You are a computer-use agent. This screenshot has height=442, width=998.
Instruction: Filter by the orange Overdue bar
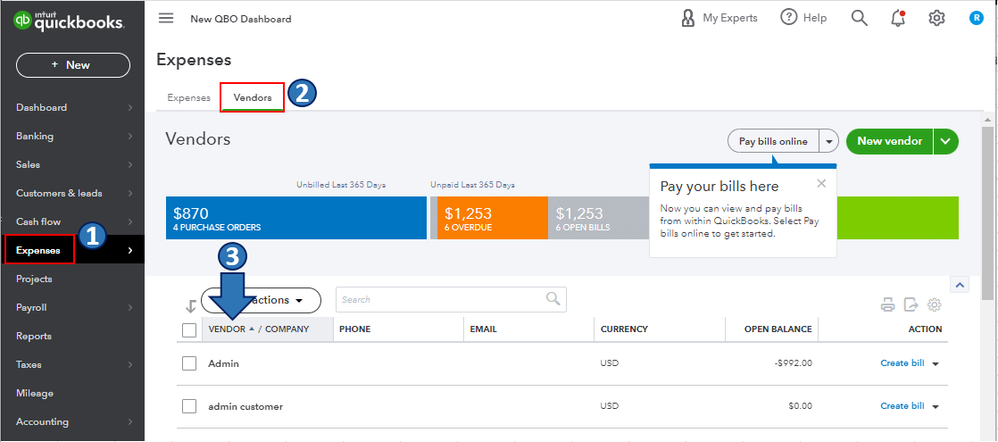pos(489,219)
